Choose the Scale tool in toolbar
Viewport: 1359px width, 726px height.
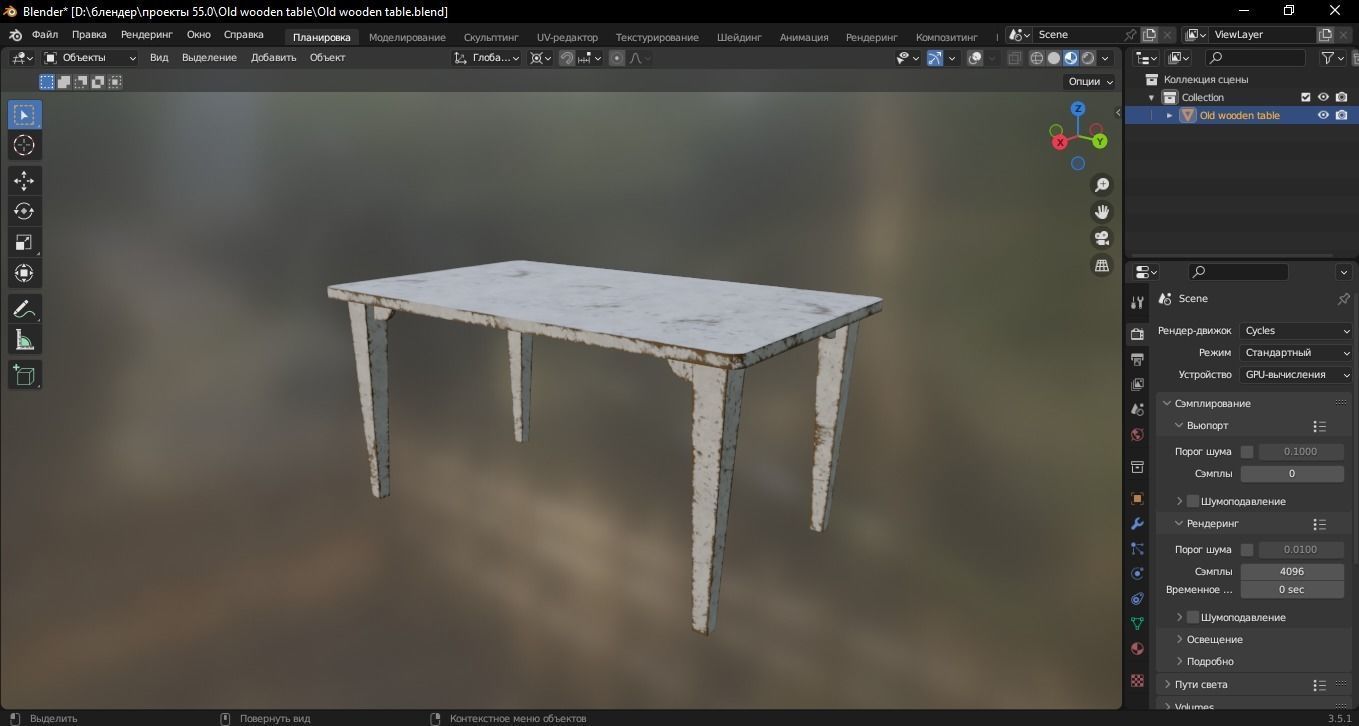pos(24,242)
